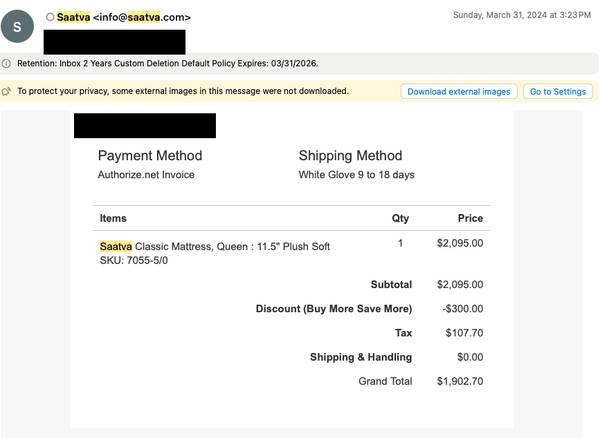
Task: Select the White Glove 9 to 18 days text
Action: [x=356, y=175]
